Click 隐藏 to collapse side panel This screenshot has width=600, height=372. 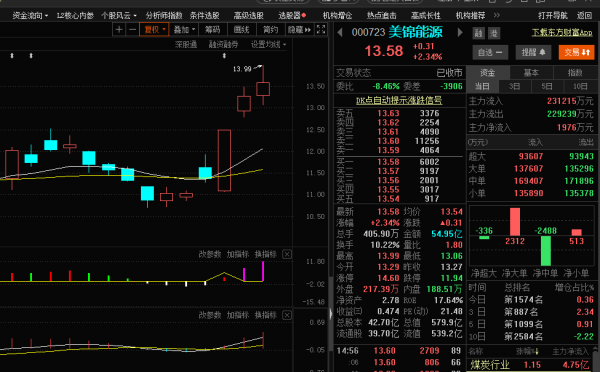tap(299, 29)
